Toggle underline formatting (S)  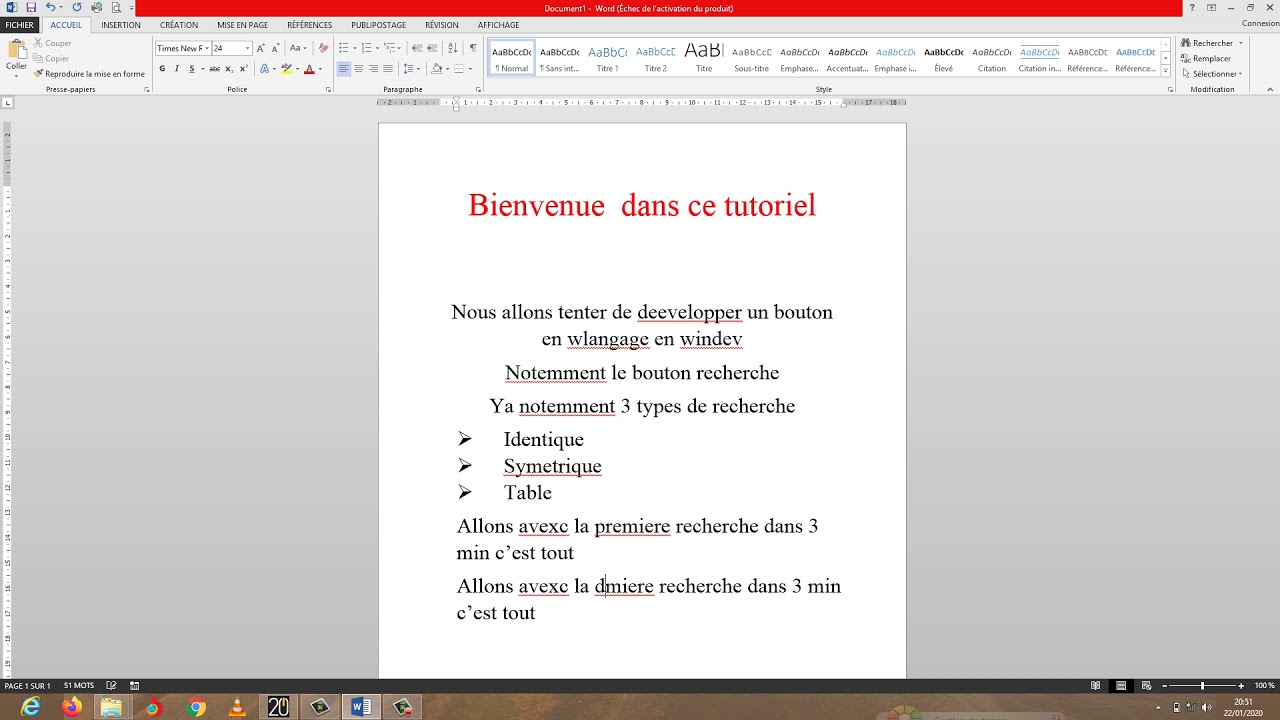point(192,69)
